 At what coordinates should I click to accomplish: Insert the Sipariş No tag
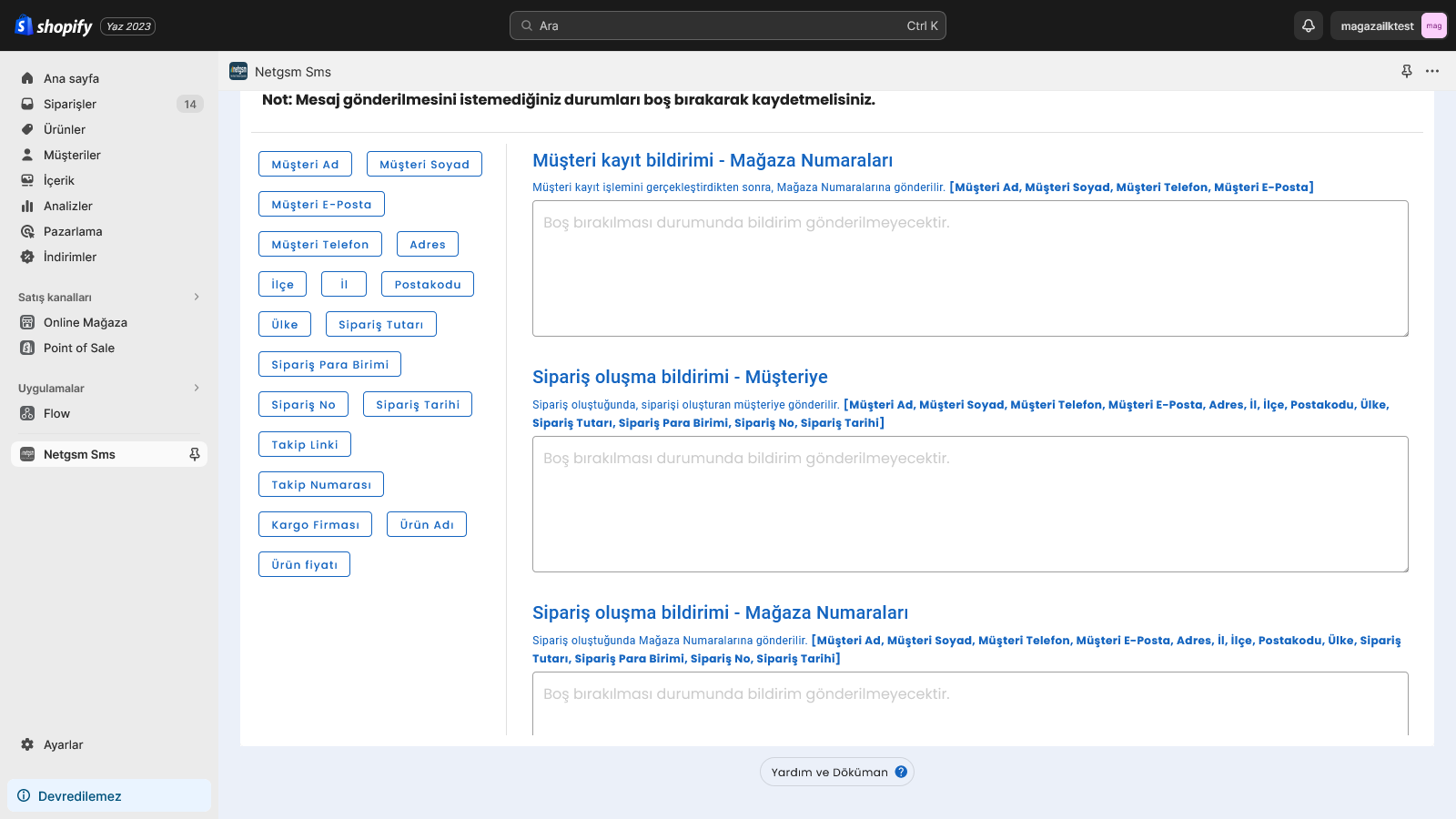tap(303, 404)
